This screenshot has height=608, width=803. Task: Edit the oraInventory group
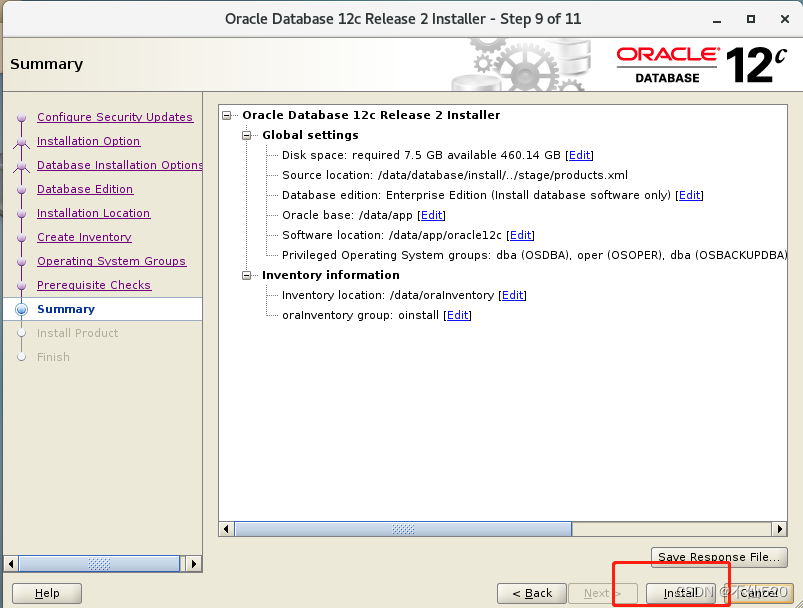[x=456, y=315]
